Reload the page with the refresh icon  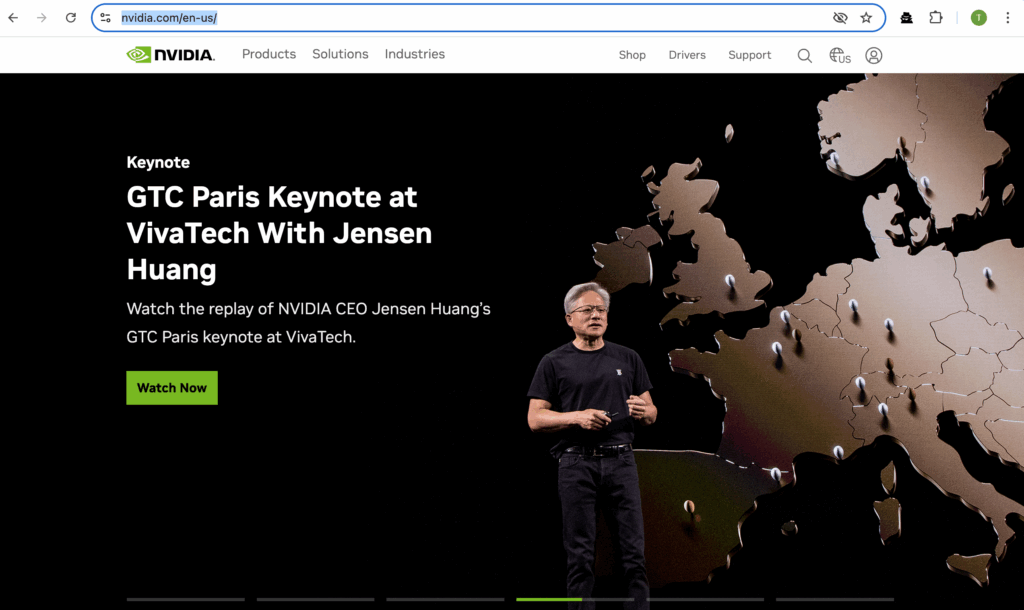(71, 18)
